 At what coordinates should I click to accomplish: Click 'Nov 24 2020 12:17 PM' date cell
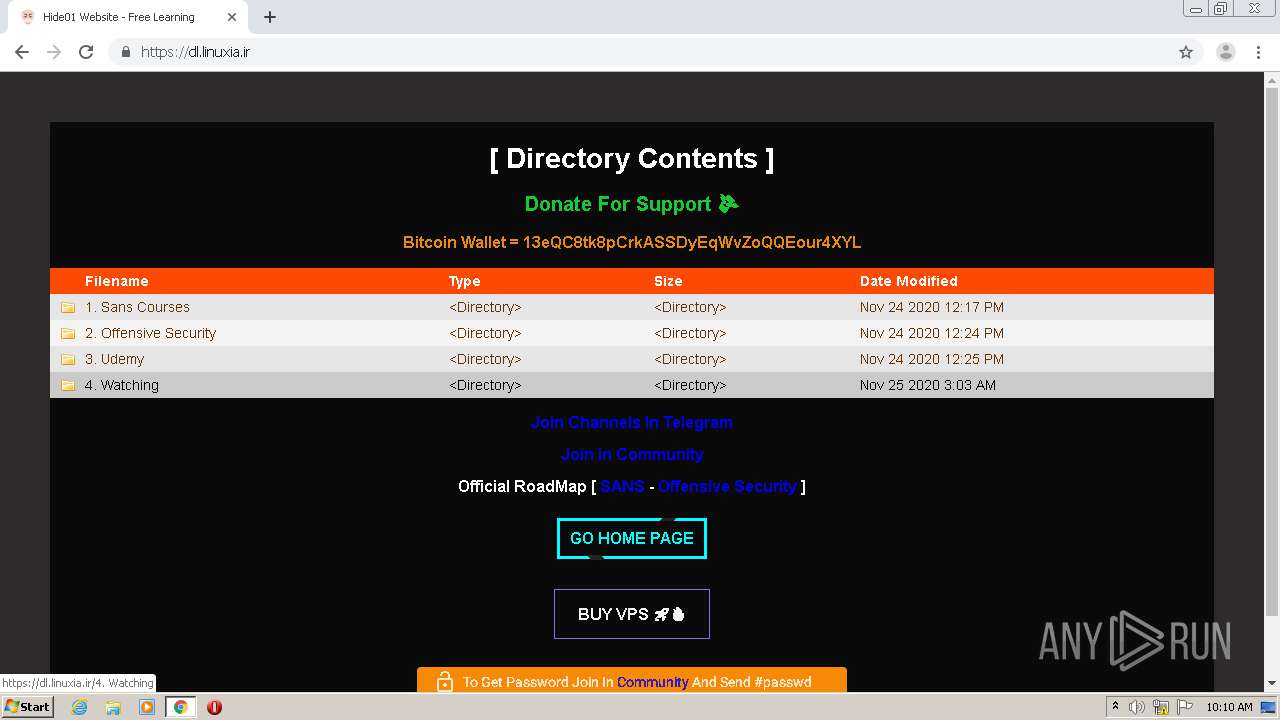931,307
